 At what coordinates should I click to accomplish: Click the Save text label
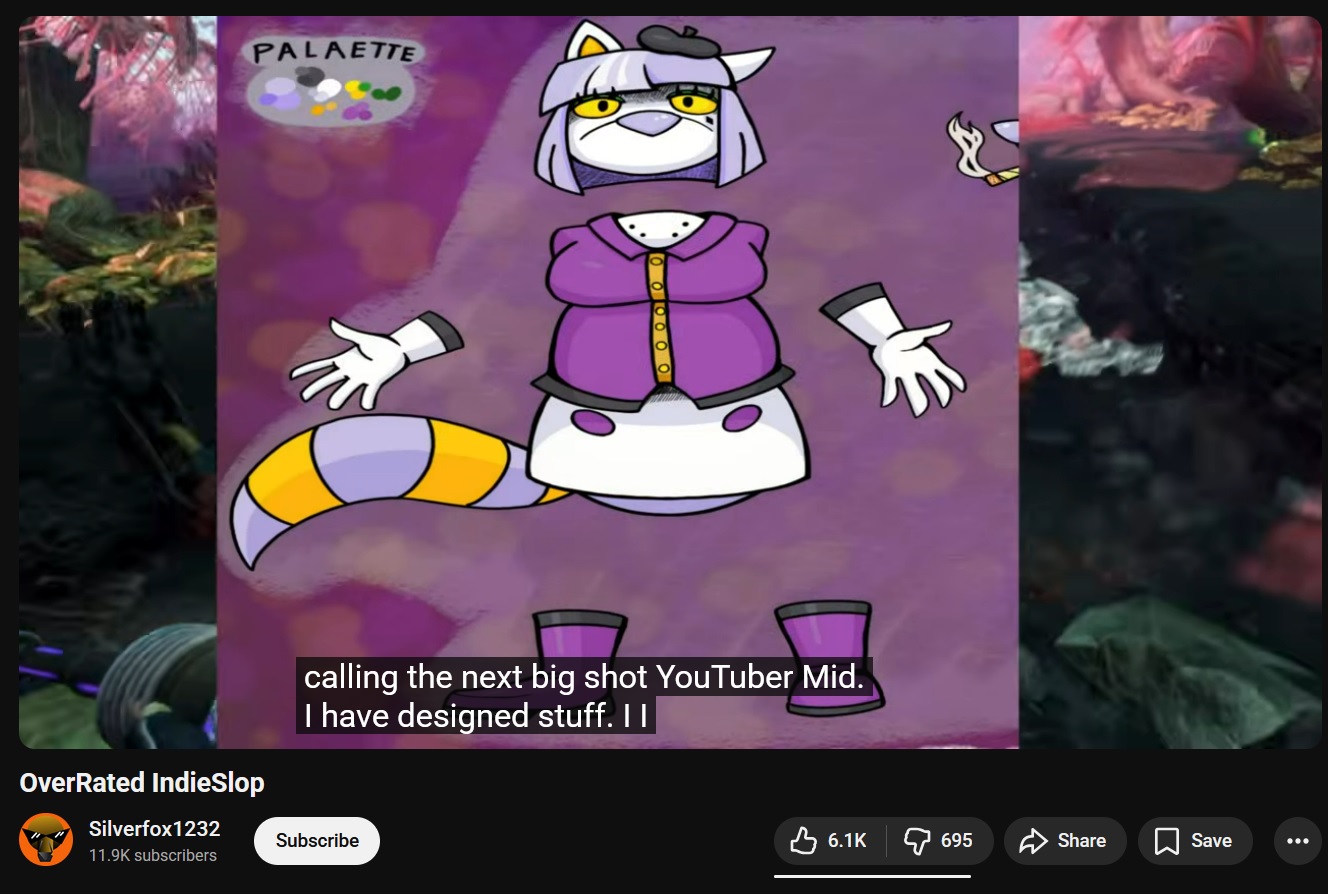(x=1211, y=841)
